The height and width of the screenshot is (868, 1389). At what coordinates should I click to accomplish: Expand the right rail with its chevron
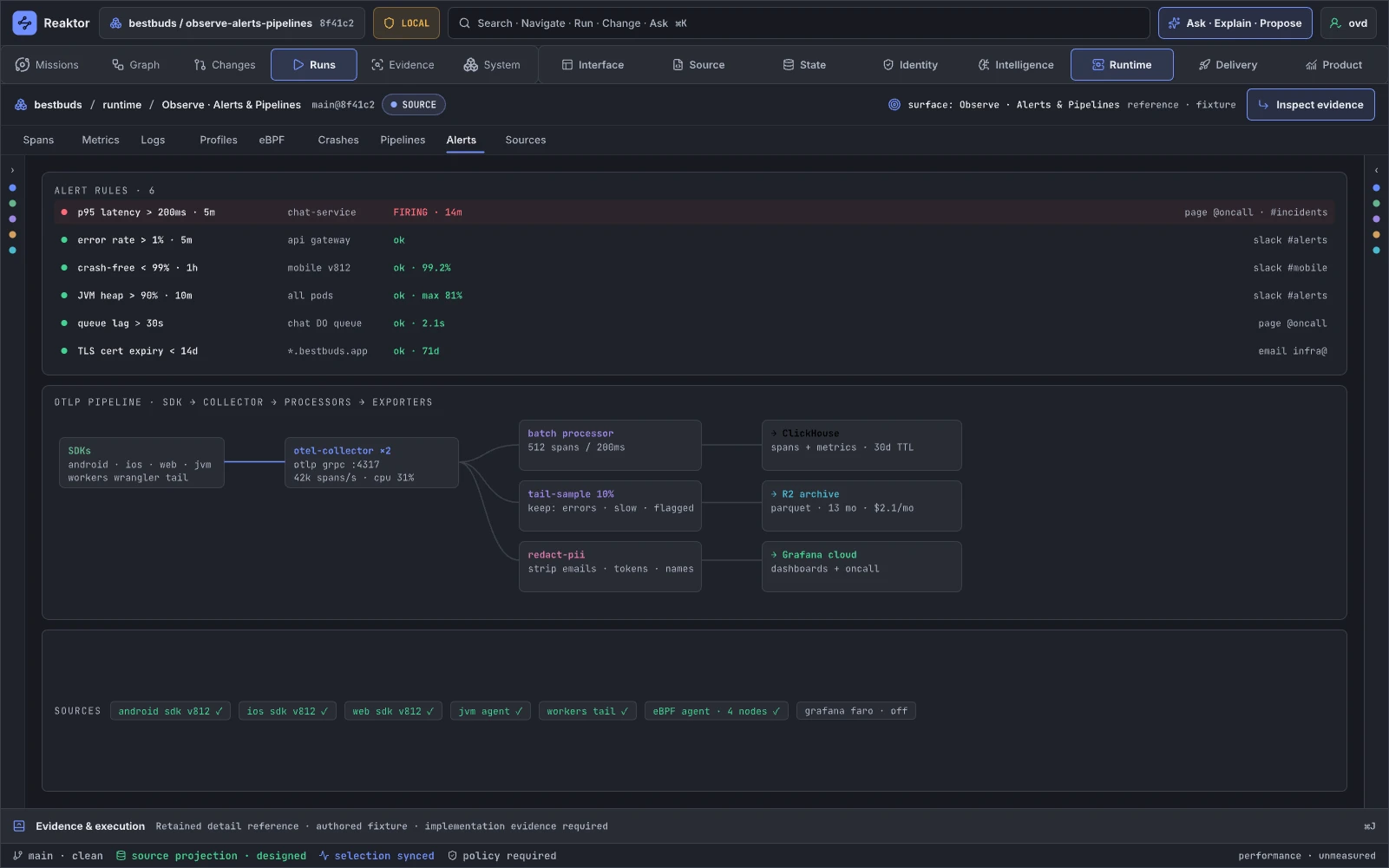coord(1376,171)
